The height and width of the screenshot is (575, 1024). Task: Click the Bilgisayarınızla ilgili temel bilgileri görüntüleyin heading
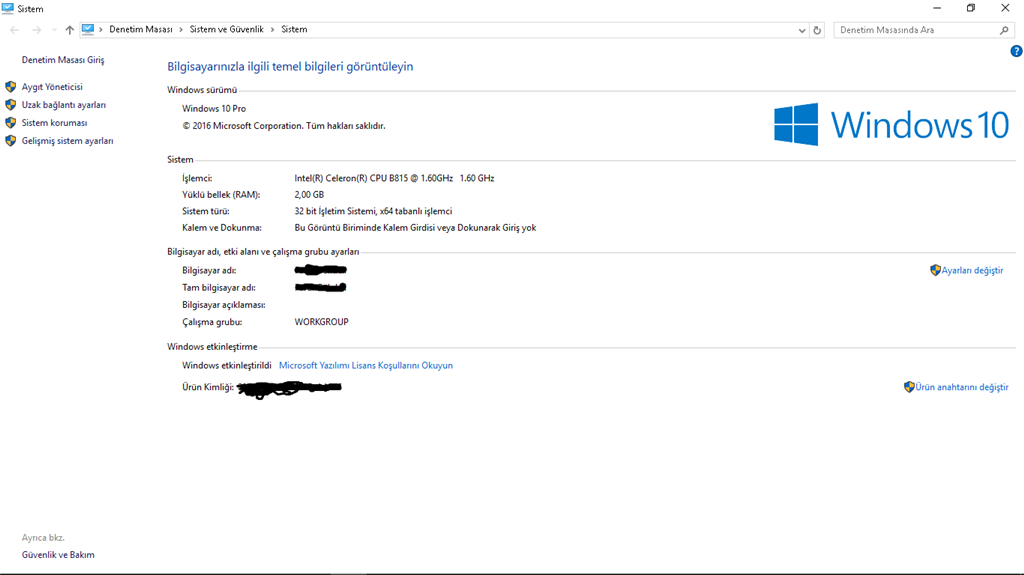(x=290, y=67)
